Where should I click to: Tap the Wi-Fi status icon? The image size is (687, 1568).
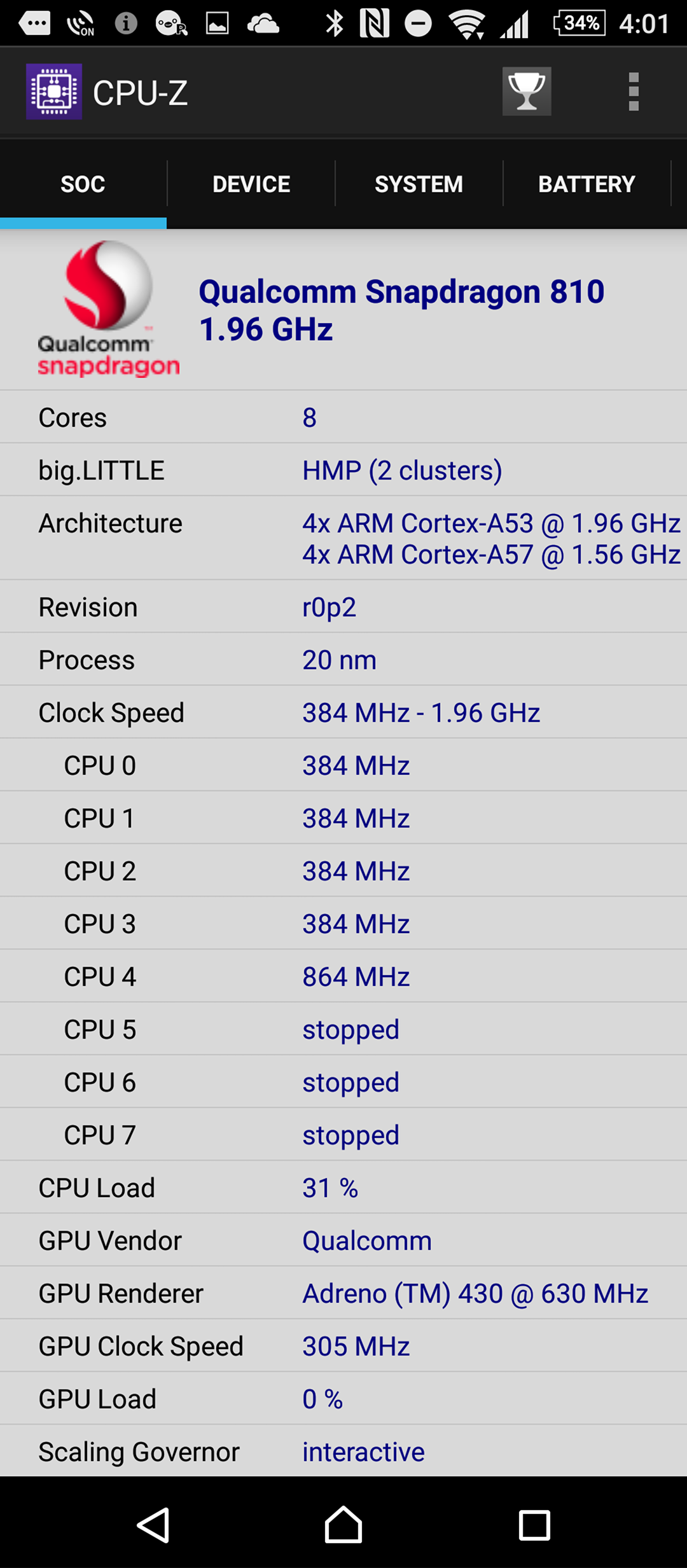pyautogui.click(x=466, y=24)
